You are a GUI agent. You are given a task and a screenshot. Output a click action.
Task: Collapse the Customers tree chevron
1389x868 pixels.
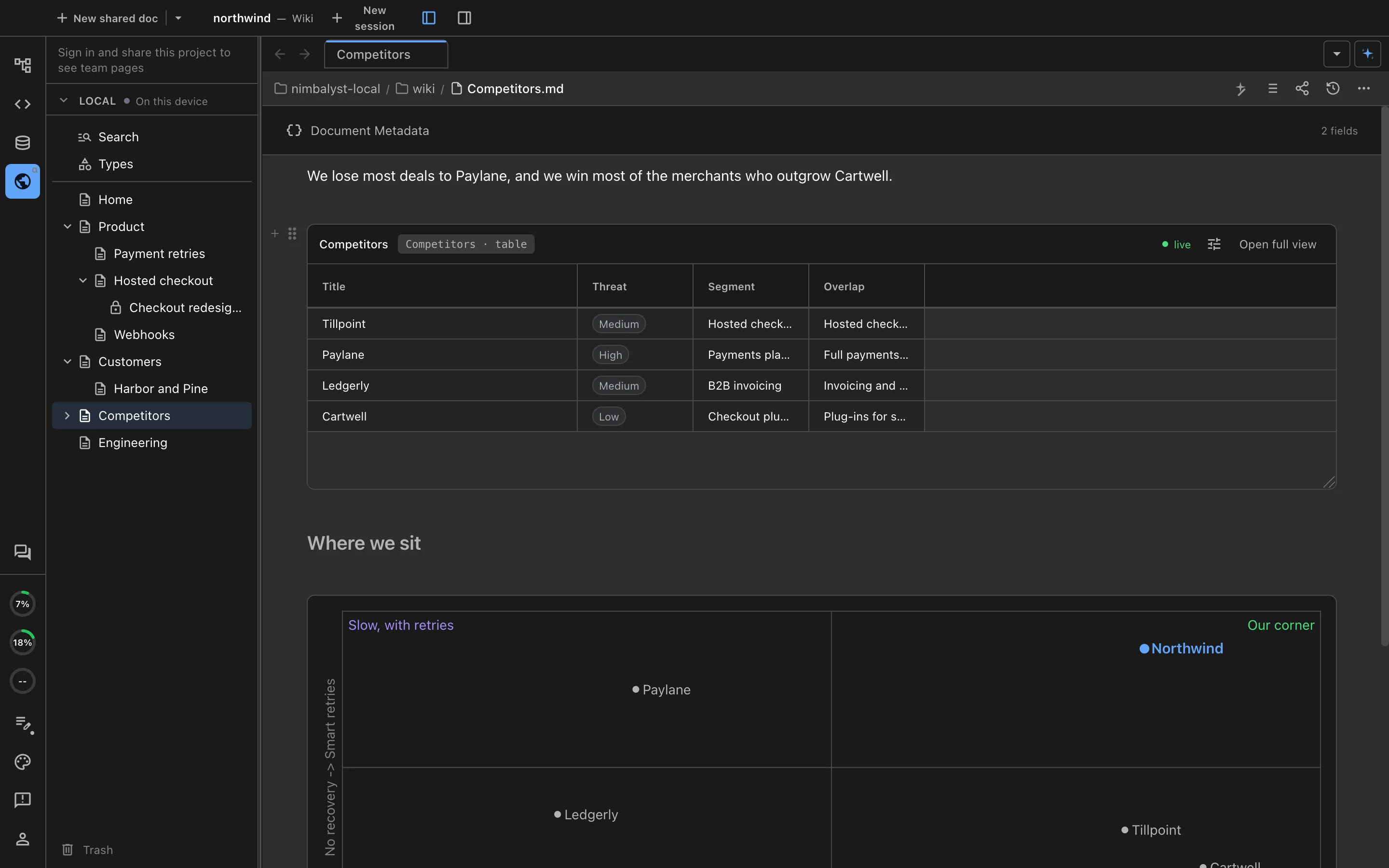coord(67,362)
